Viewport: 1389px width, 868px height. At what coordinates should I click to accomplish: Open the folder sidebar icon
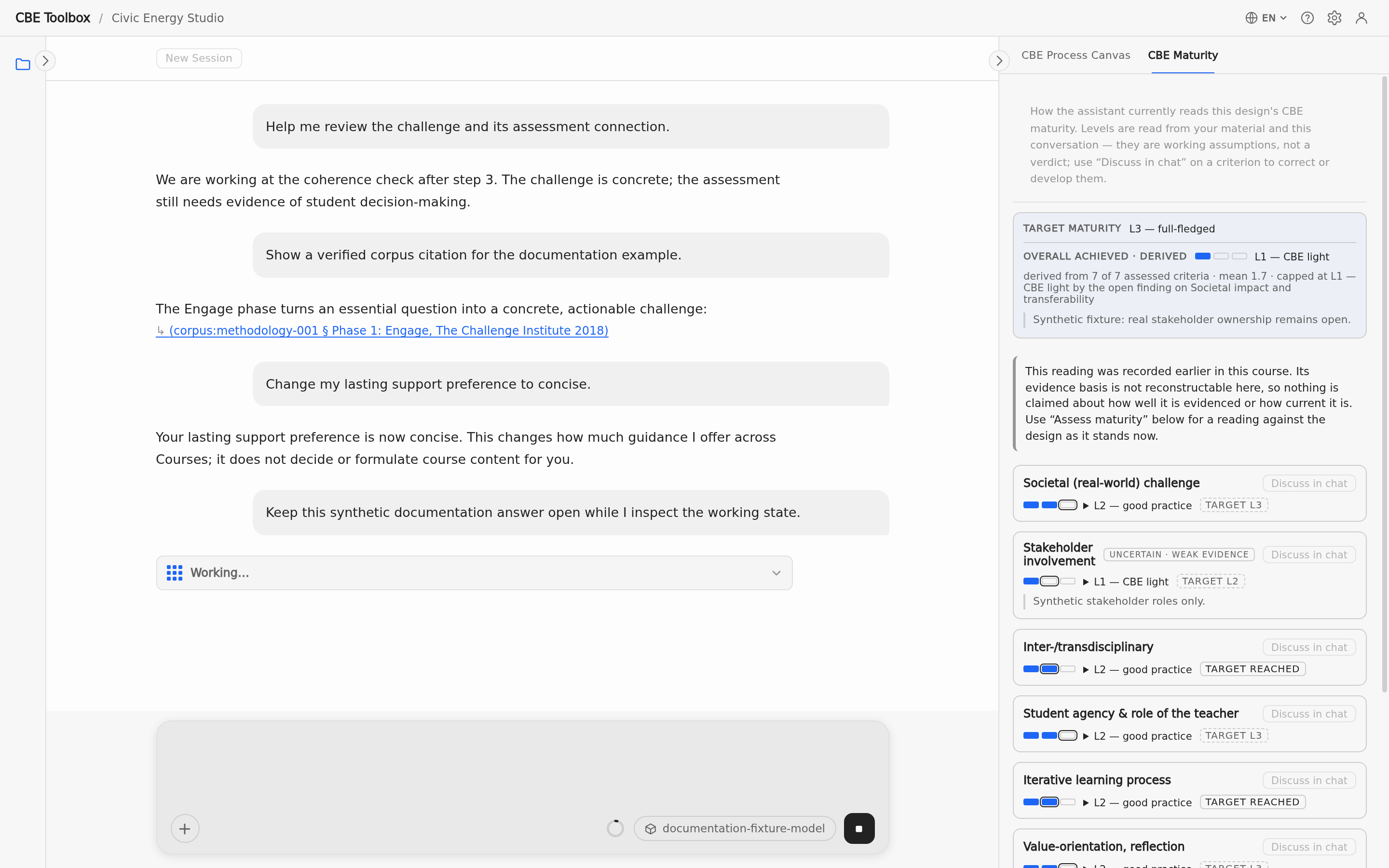(x=23, y=64)
